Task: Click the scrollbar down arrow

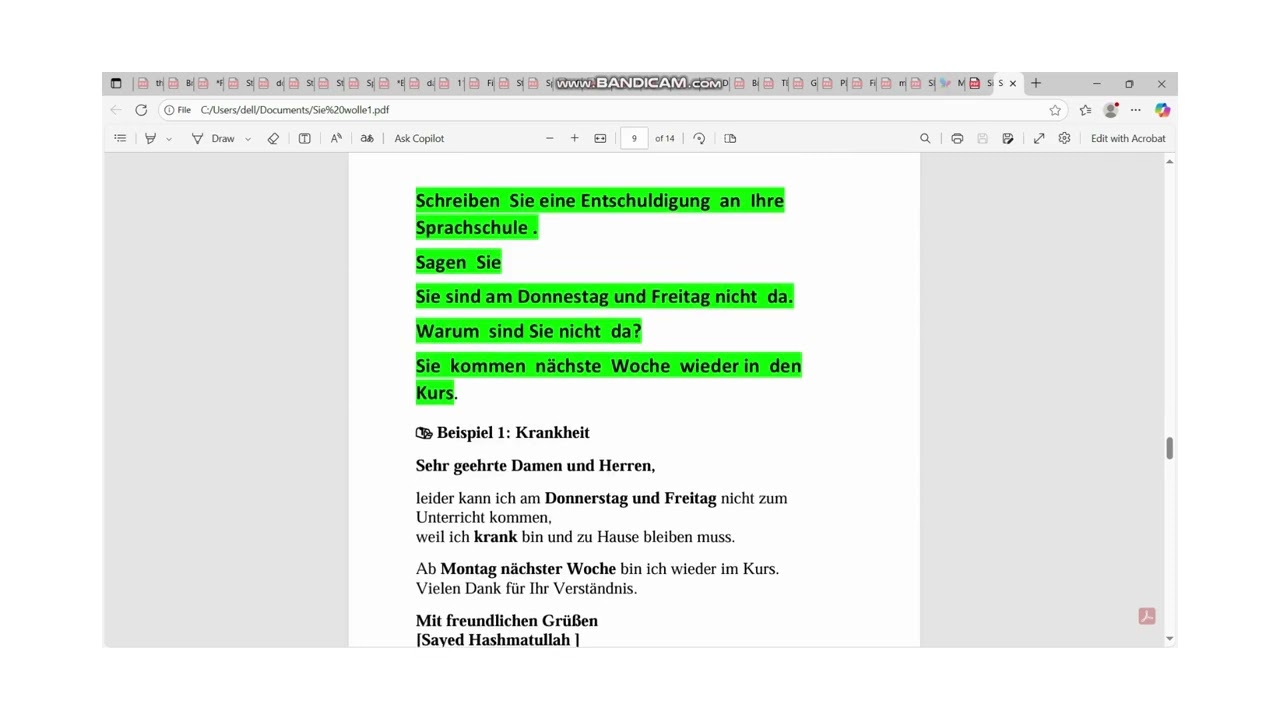Action: click(1170, 639)
